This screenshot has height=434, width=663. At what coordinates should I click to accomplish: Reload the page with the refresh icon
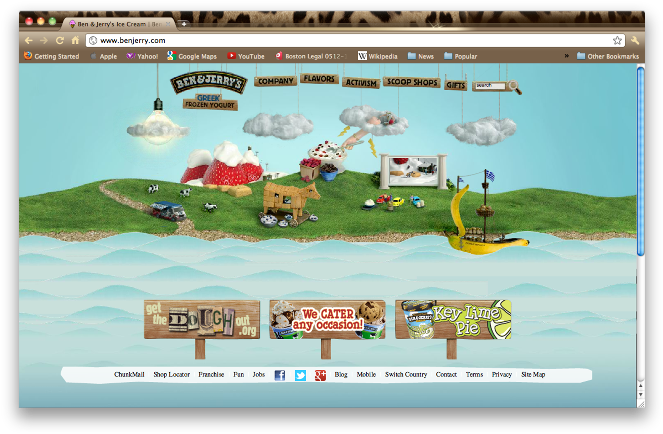[x=60, y=41]
